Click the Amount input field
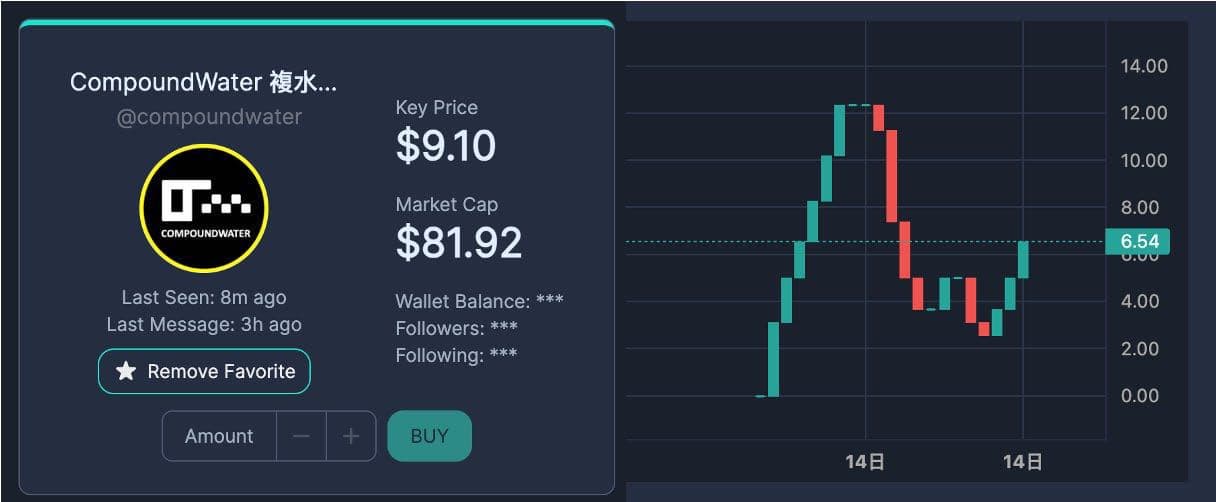 pos(219,436)
